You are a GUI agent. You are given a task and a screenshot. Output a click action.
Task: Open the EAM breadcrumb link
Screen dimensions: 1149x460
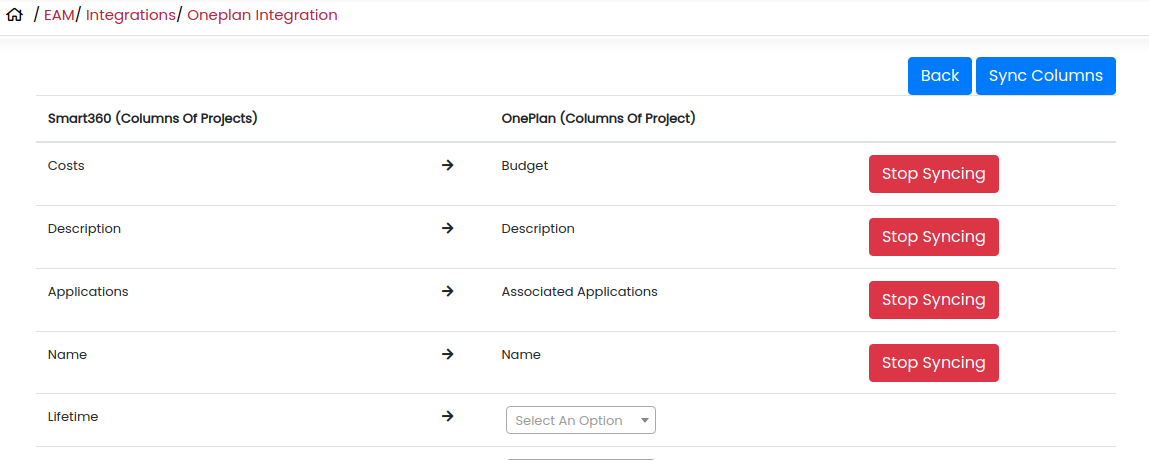[x=59, y=15]
